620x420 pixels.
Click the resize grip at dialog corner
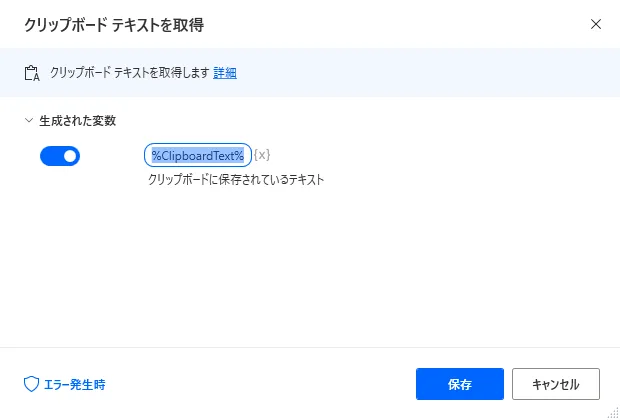(612, 412)
